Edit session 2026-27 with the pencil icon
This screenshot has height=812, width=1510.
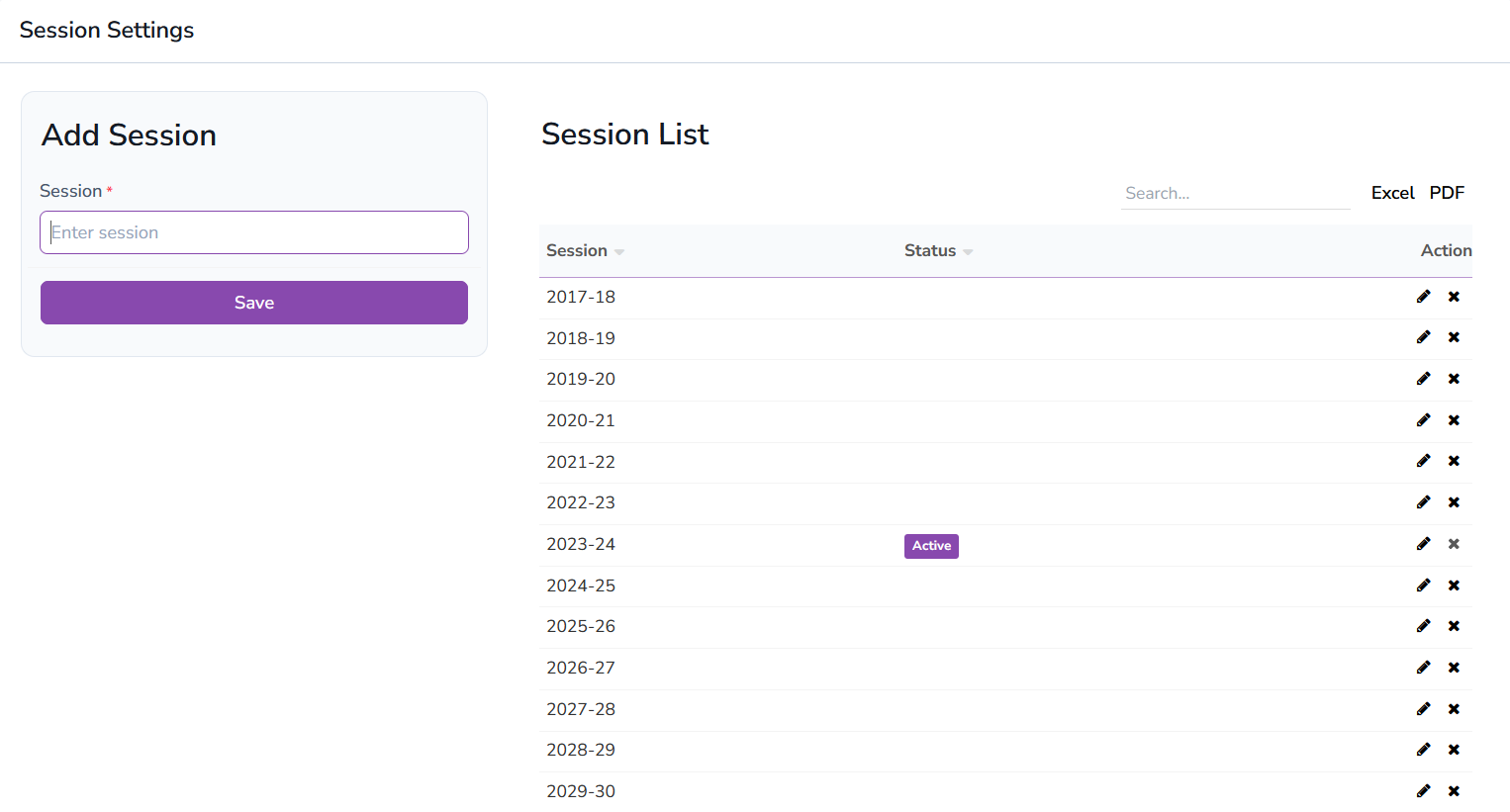click(1423, 667)
